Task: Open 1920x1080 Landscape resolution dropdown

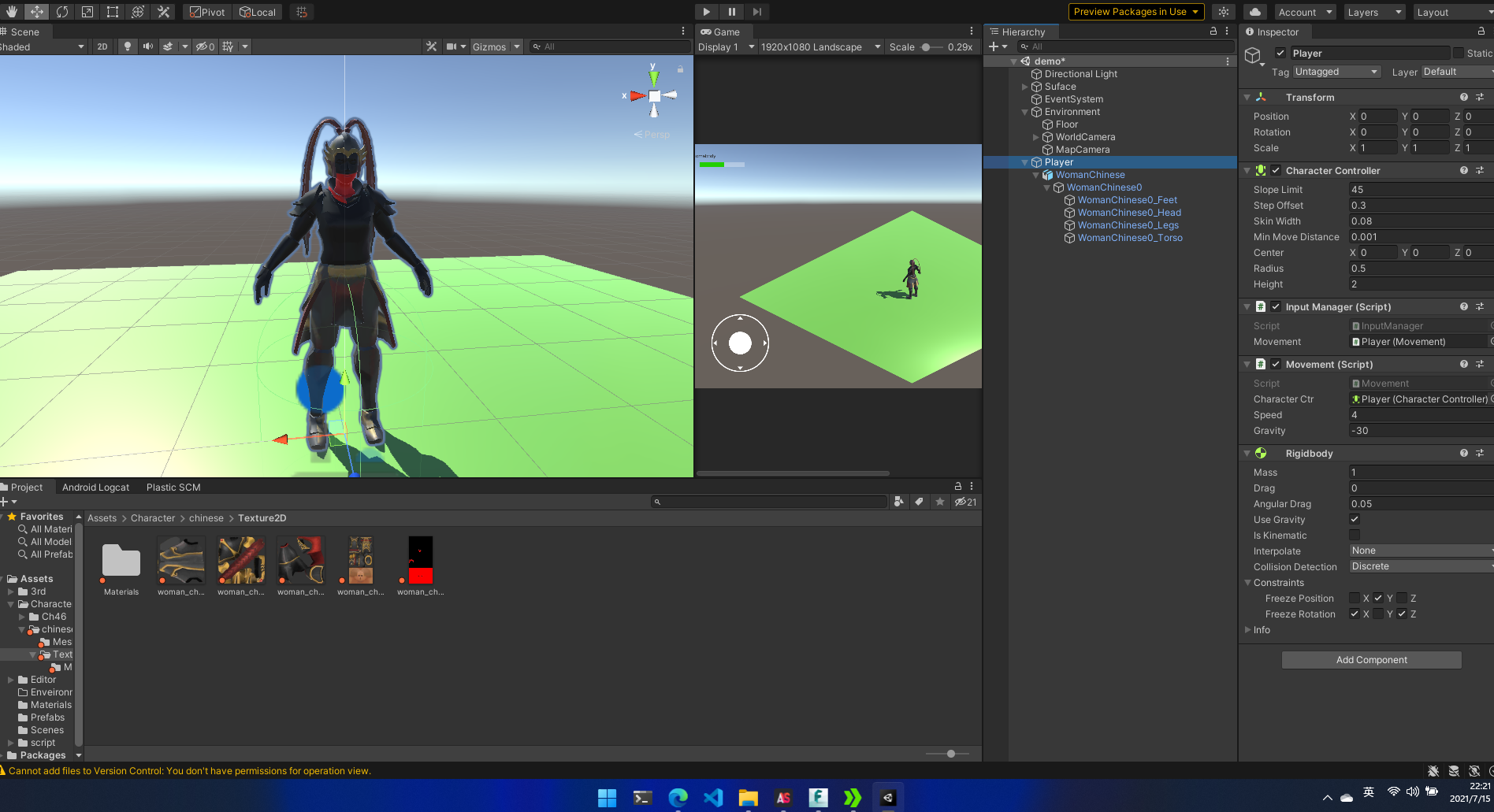Action: (820, 46)
